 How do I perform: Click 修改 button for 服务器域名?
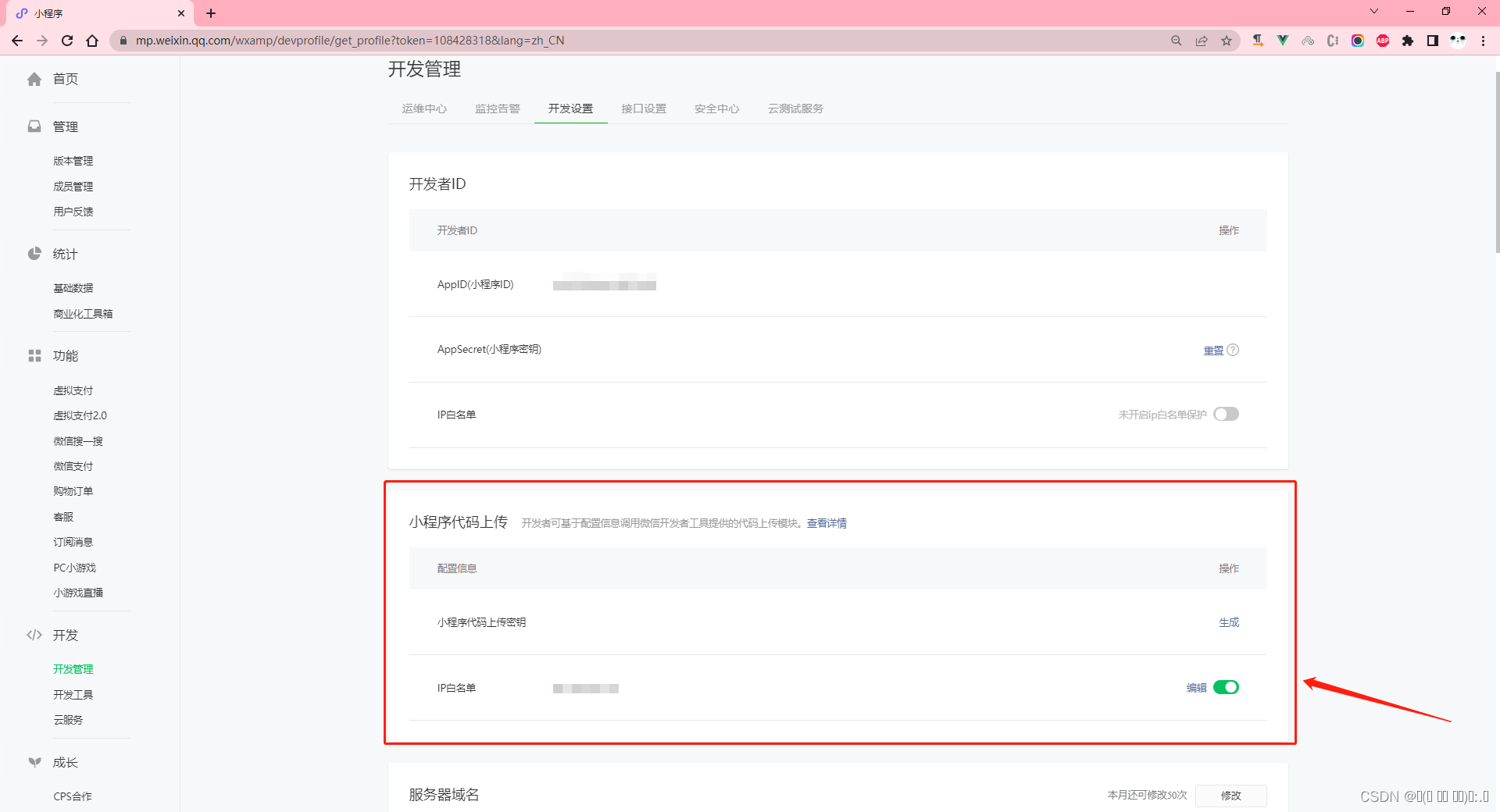(x=1231, y=796)
